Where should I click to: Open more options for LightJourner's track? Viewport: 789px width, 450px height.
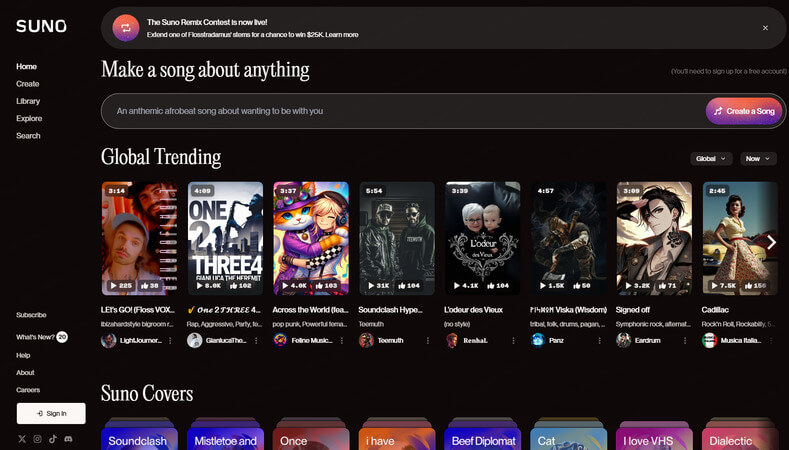point(170,340)
